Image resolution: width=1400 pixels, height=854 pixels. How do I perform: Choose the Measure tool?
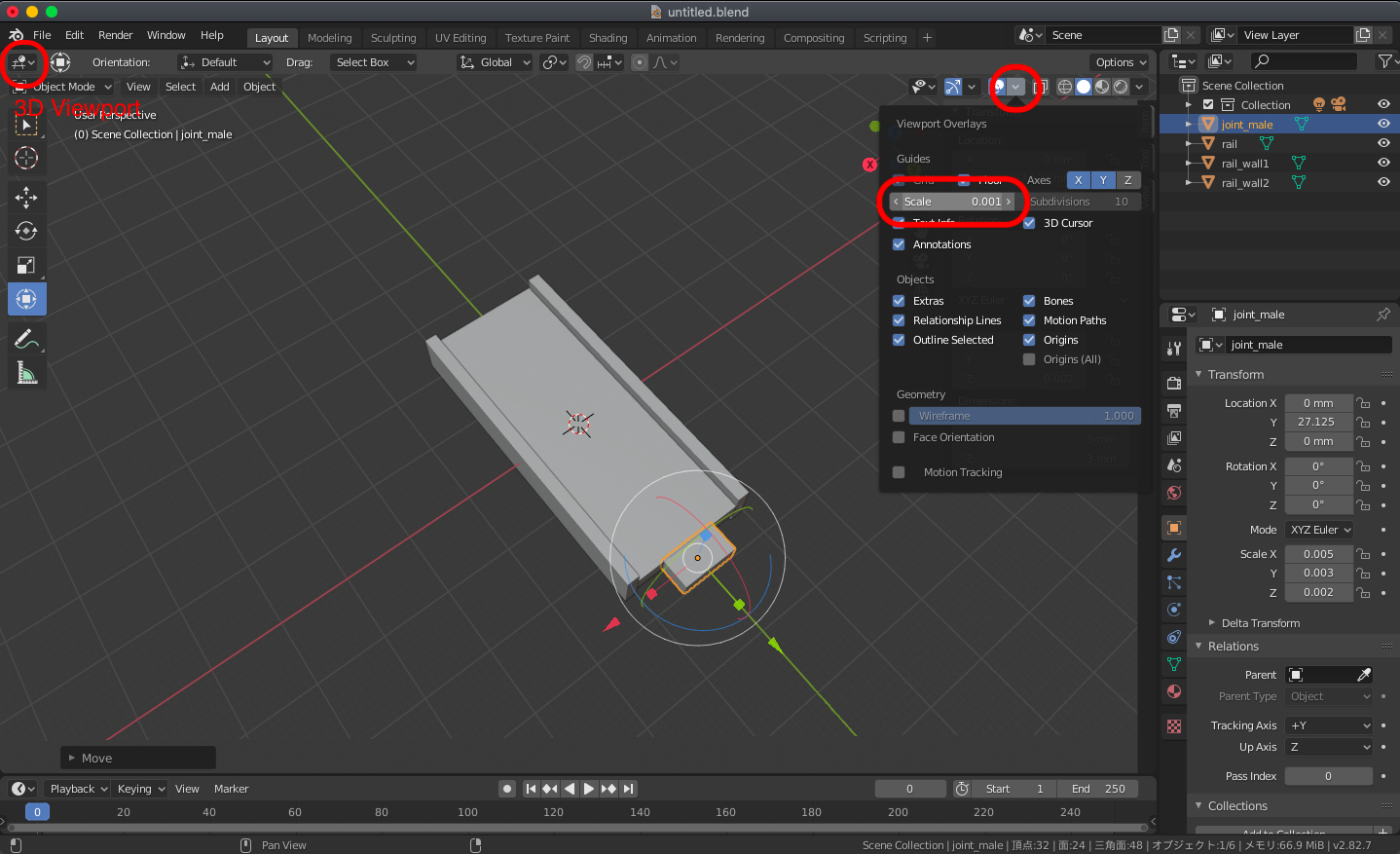(26, 373)
